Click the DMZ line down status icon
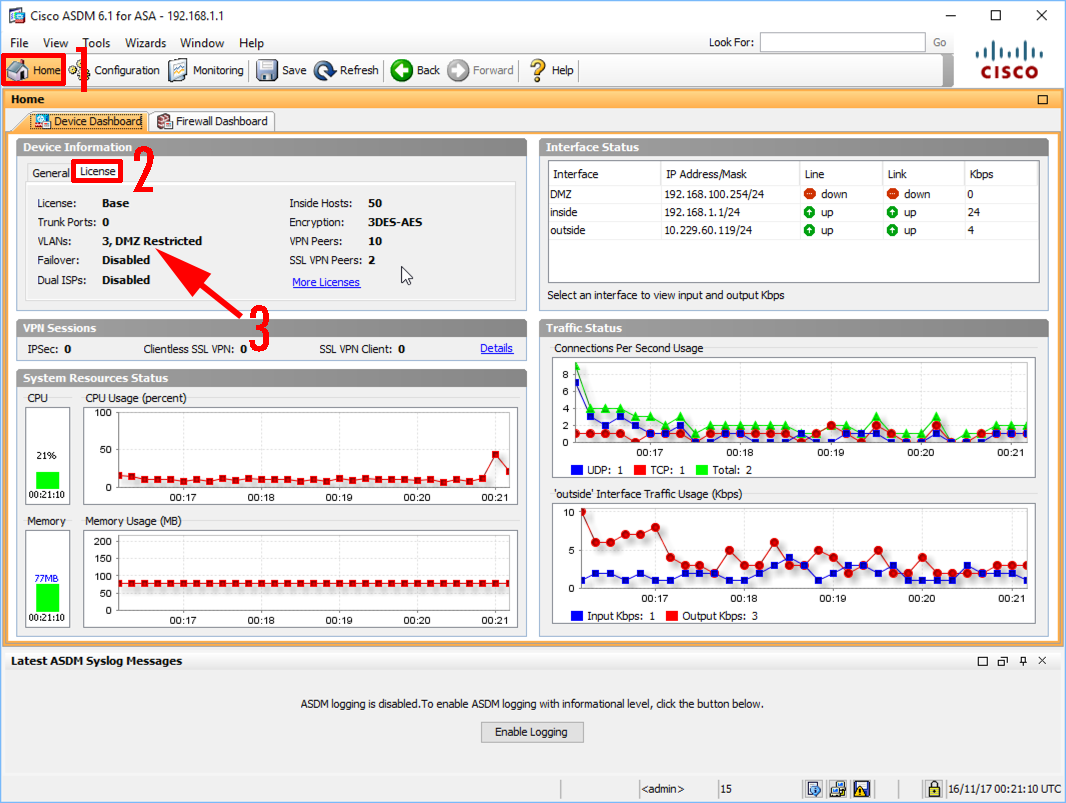The height and width of the screenshot is (803, 1066). pyautogui.click(x=809, y=194)
